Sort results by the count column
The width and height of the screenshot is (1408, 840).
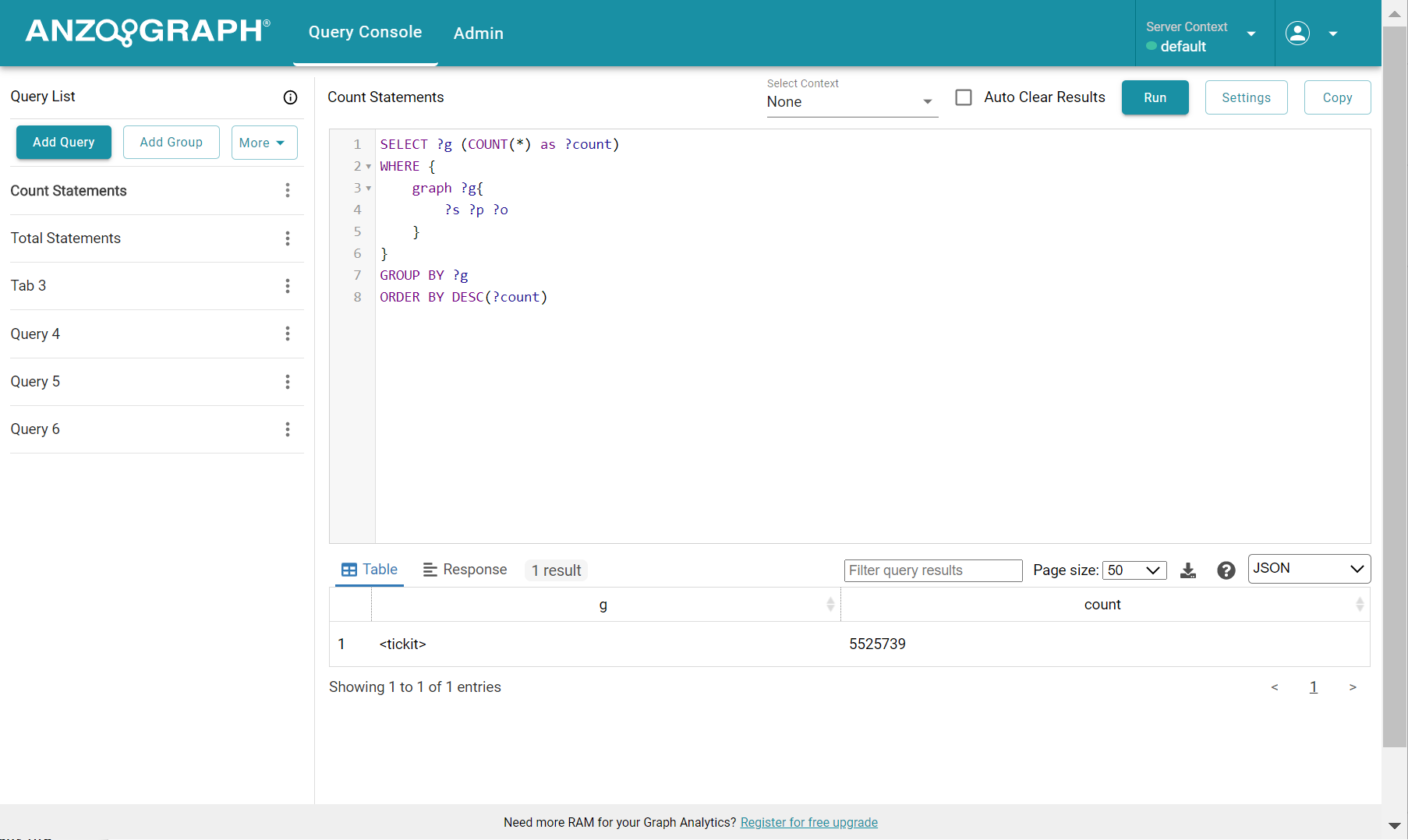1359,605
